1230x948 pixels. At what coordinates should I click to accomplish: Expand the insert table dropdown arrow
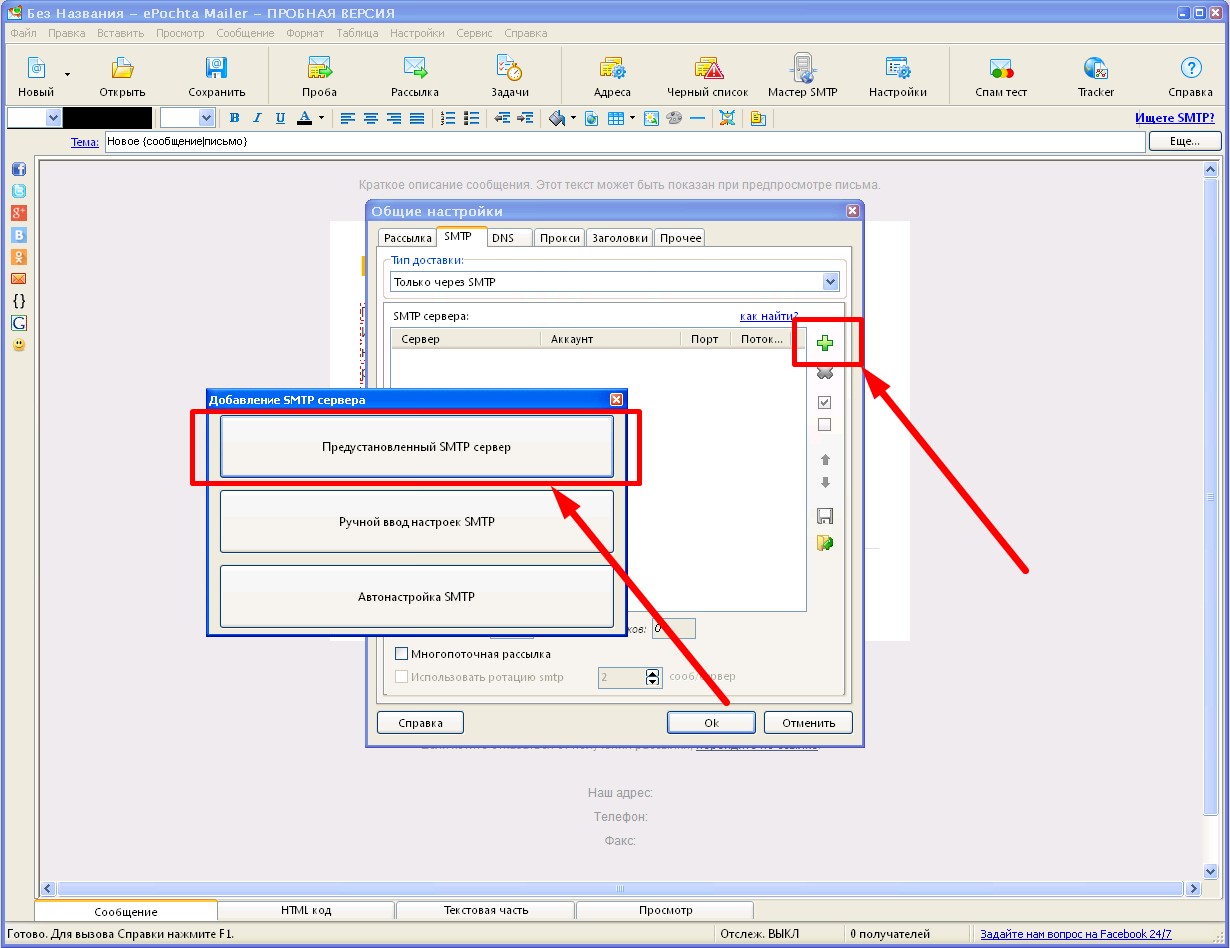coord(633,118)
